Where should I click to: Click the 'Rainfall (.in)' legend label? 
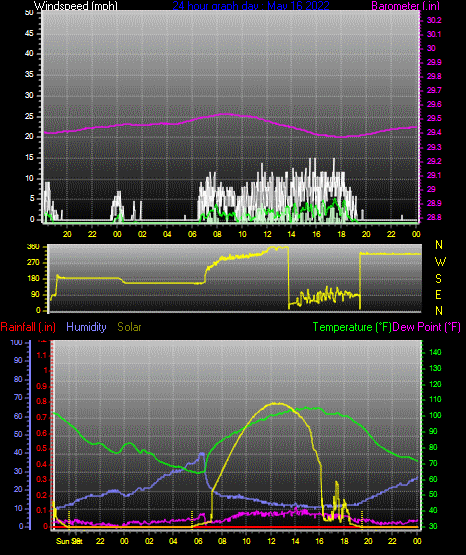(28, 327)
